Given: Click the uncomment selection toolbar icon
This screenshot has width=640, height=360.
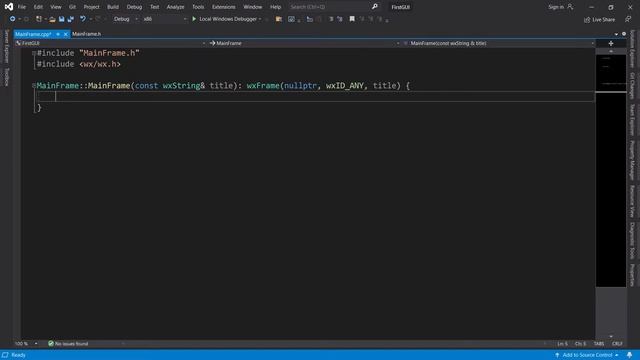Looking at the screenshot, I should (x=340, y=19).
